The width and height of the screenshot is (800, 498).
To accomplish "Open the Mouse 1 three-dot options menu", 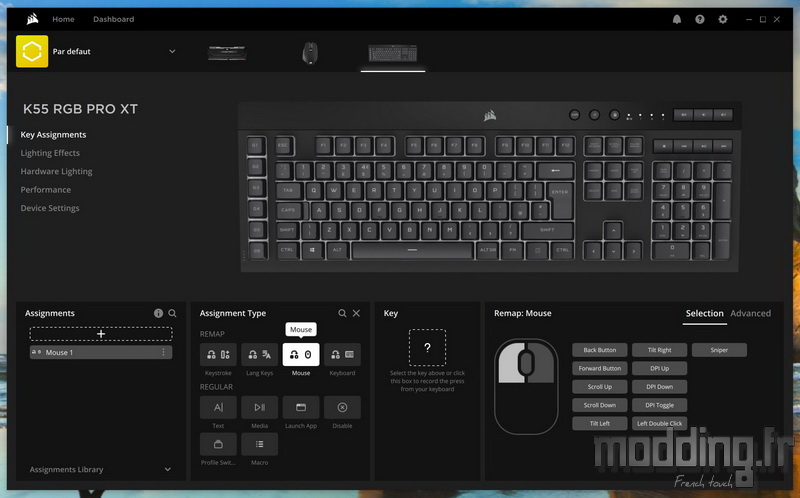I will click(163, 353).
